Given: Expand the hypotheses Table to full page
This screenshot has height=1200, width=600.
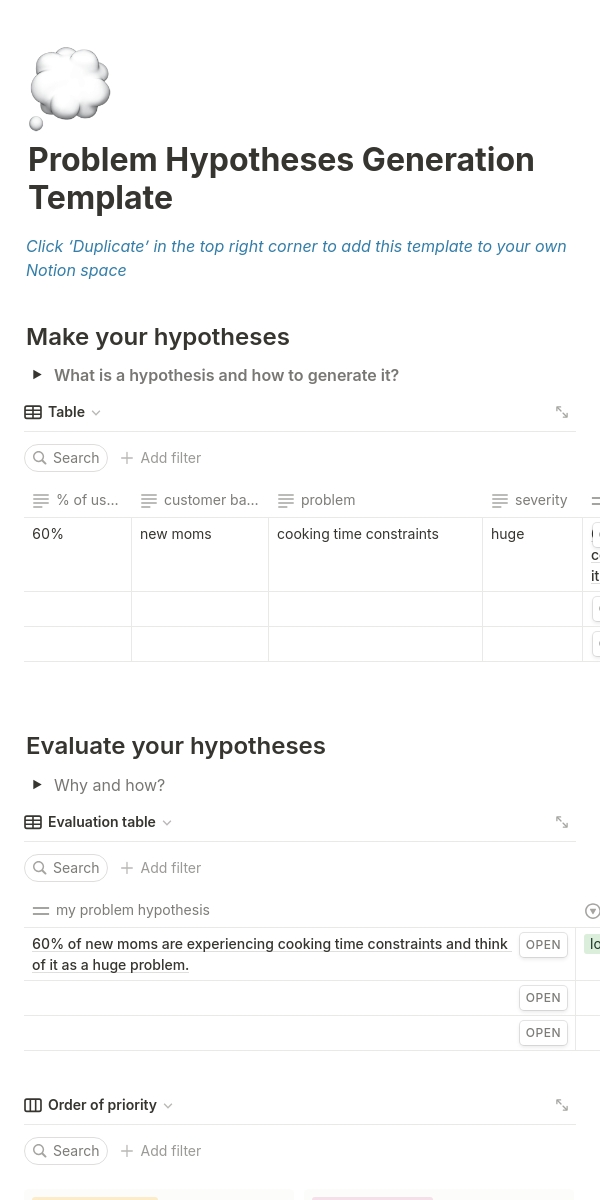Looking at the screenshot, I should coord(562,412).
